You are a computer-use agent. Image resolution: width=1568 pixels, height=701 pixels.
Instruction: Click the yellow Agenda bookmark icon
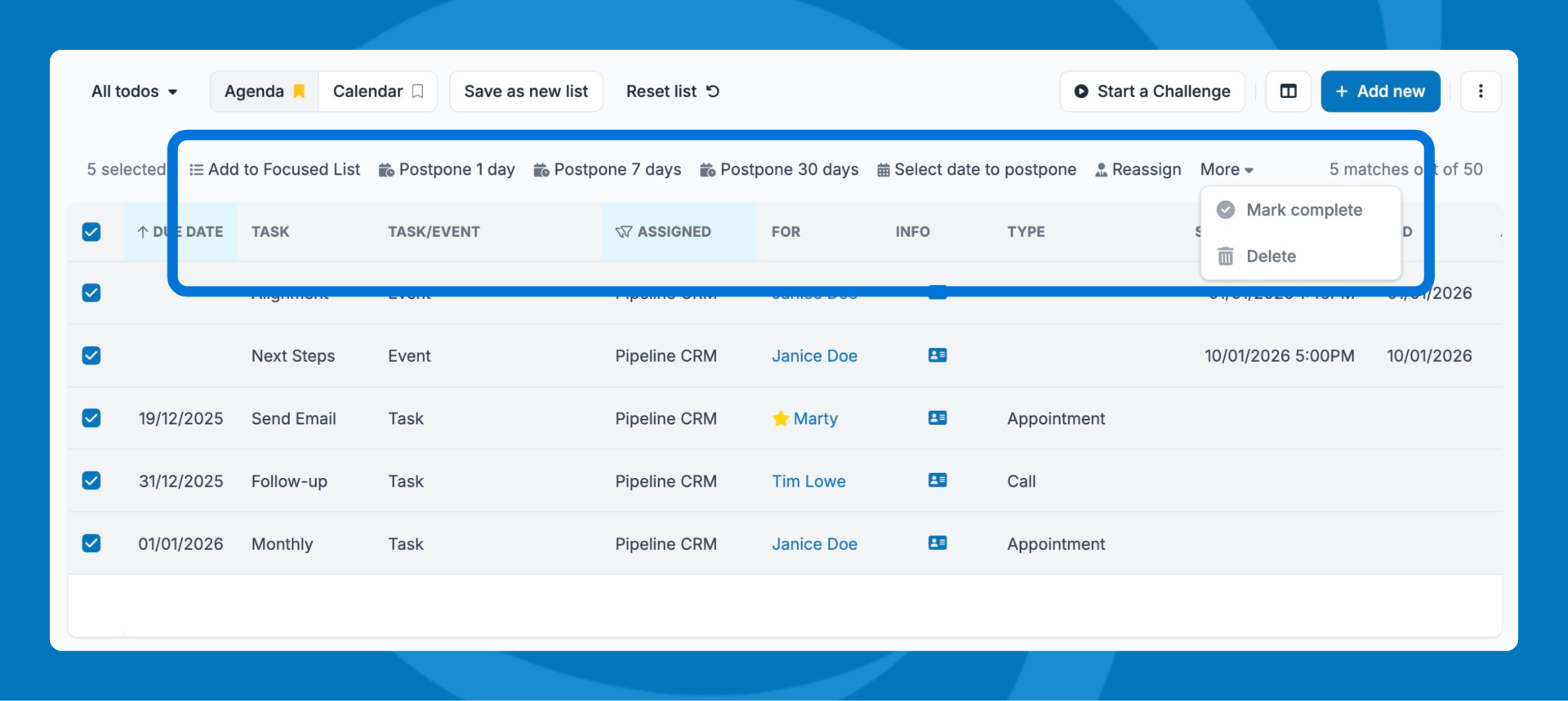coord(299,92)
